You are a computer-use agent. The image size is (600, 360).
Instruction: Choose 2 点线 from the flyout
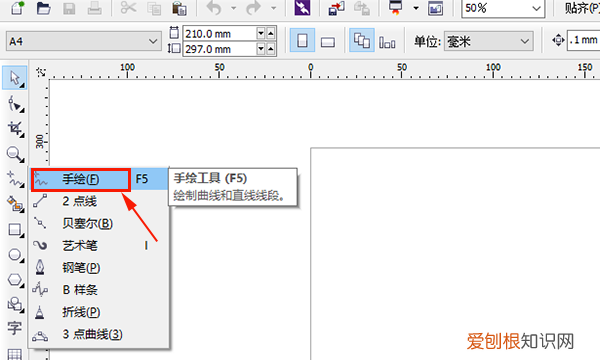(99, 201)
